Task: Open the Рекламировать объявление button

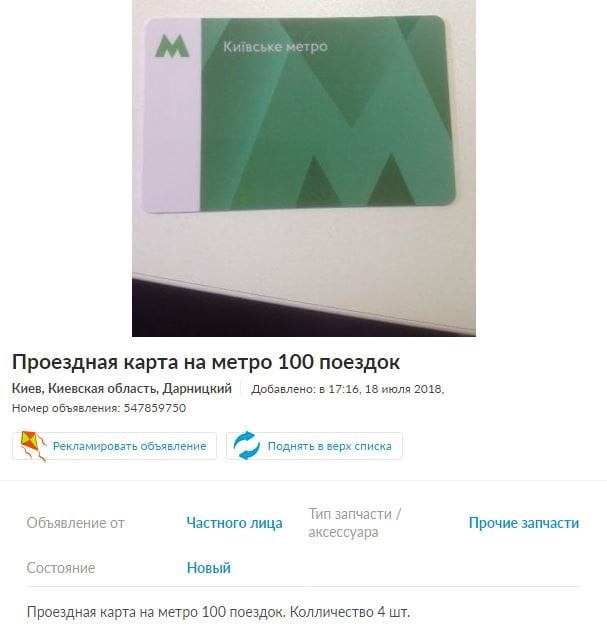Action: click(x=114, y=446)
